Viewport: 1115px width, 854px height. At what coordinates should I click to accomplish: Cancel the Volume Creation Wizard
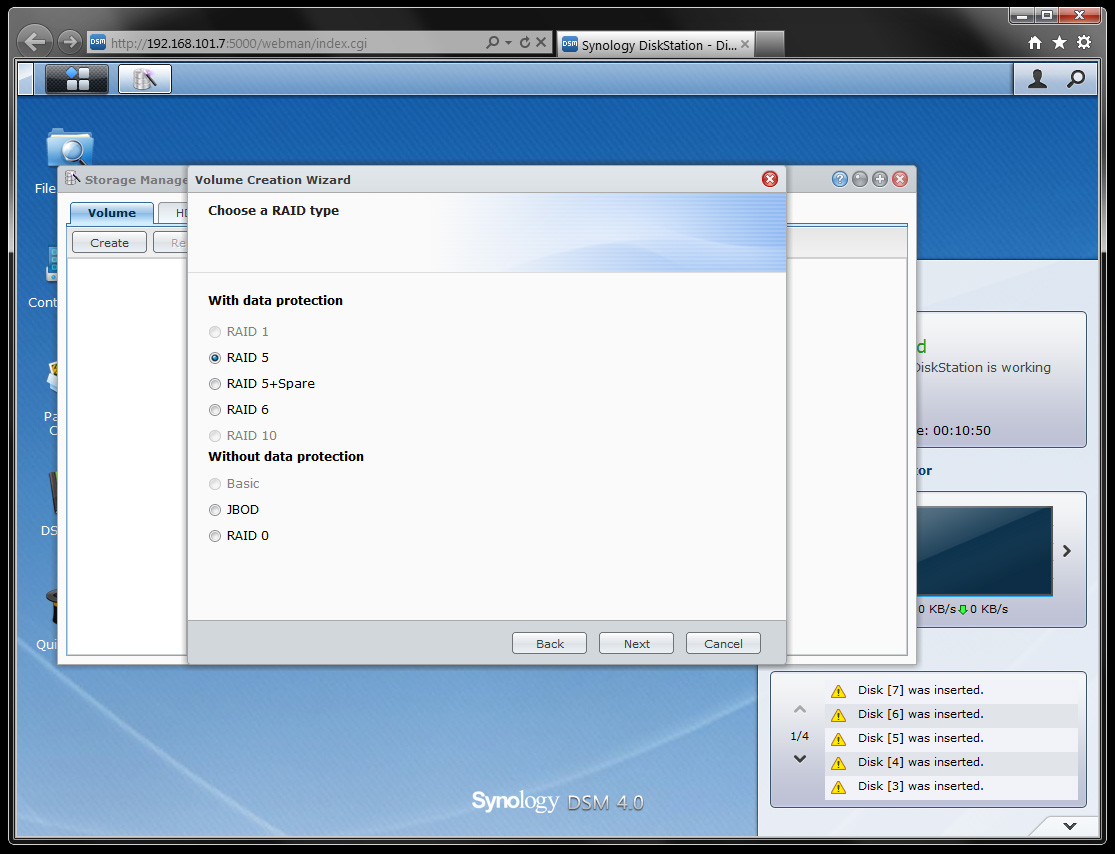pyautogui.click(x=723, y=644)
